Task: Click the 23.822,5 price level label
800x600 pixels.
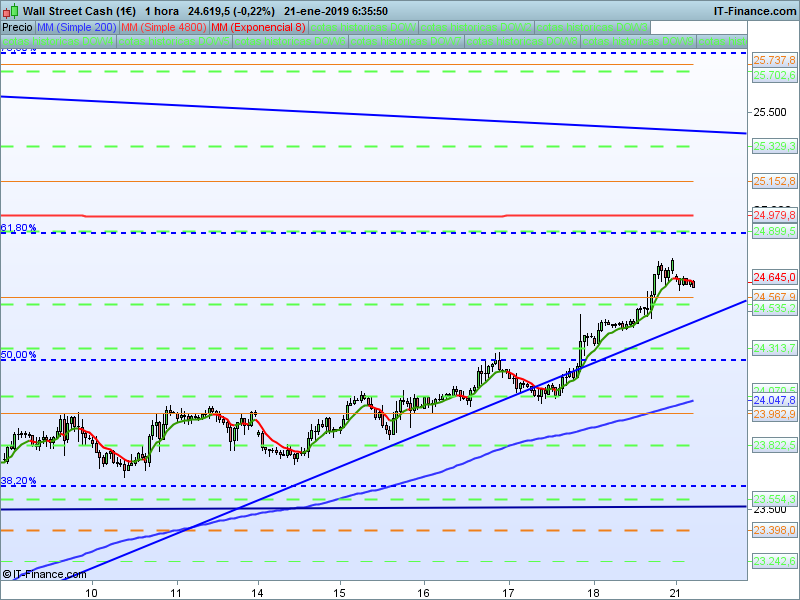Action: [774, 445]
